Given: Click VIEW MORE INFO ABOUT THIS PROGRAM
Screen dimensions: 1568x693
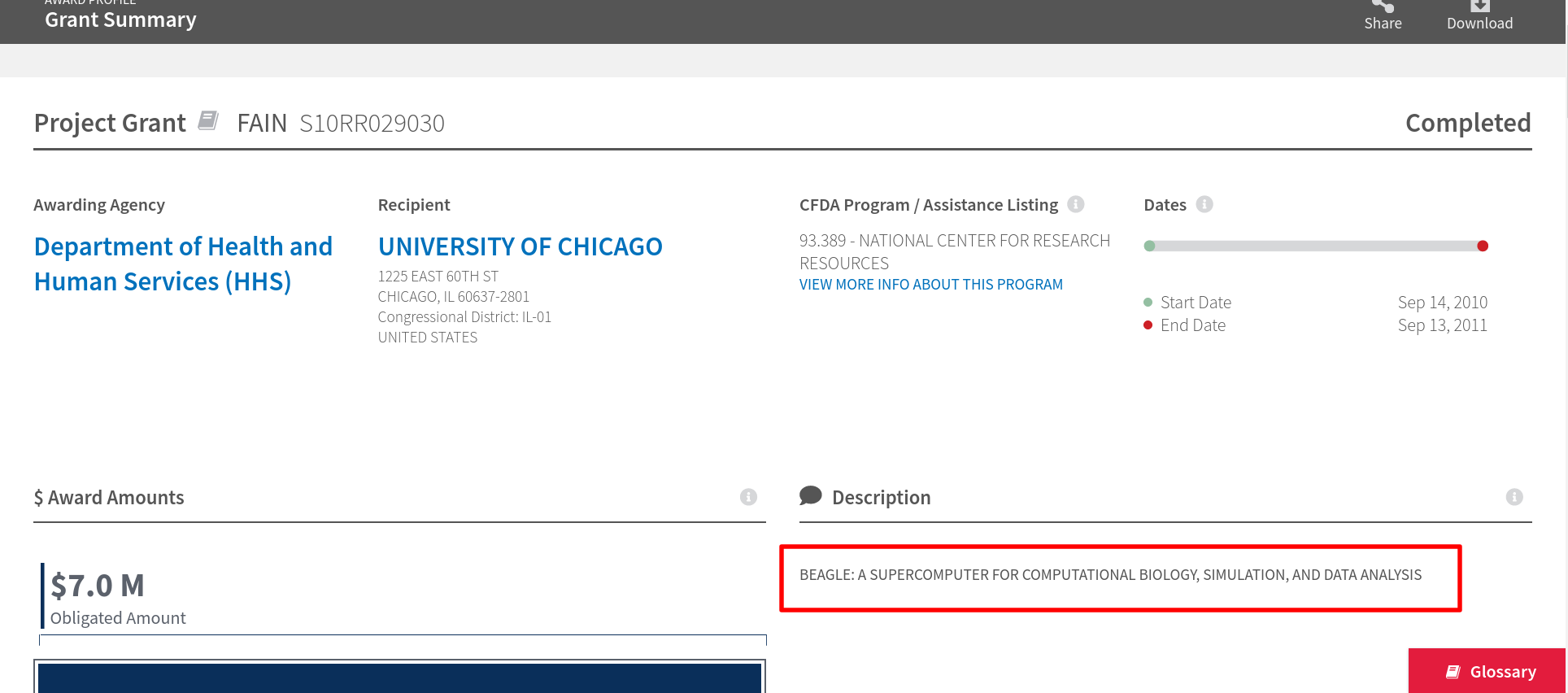Looking at the screenshot, I should pos(931,285).
